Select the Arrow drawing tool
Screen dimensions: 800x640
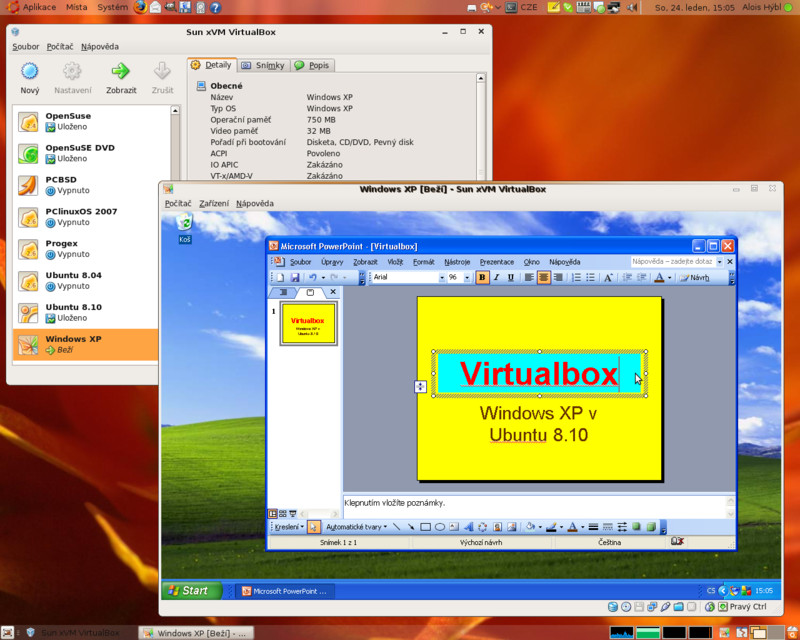pos(411,527)
